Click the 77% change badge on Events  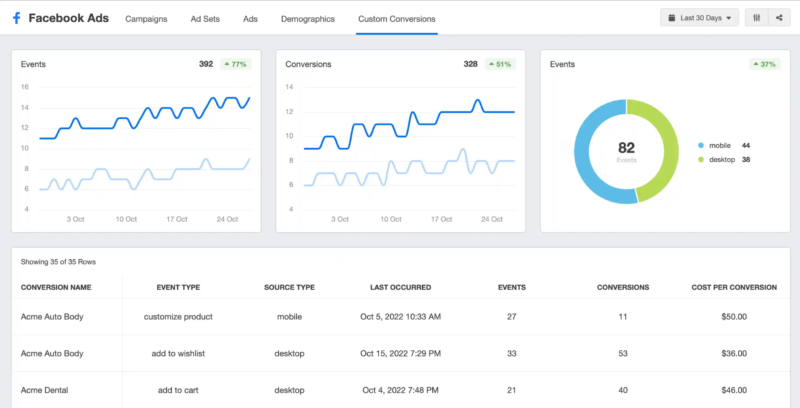235,64
